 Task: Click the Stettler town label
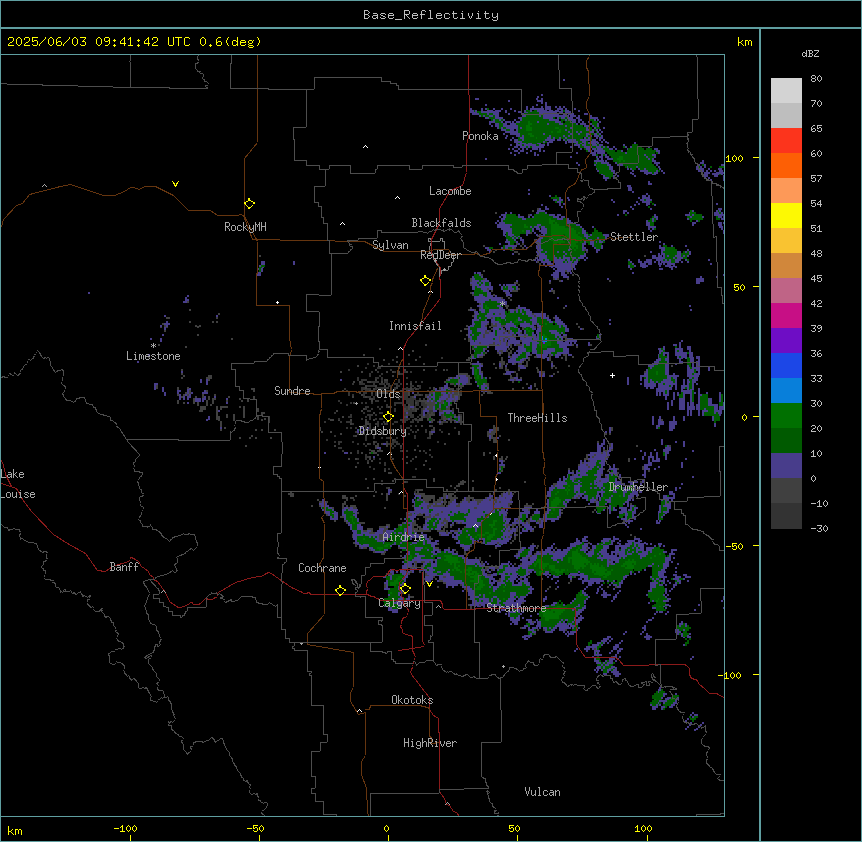tap(634, 237)
